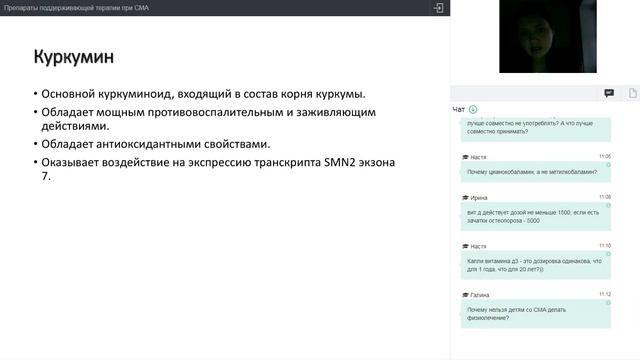The image size is (640, 360).
Task: Click the 11:10 timestamp
Action: [605, 245]
